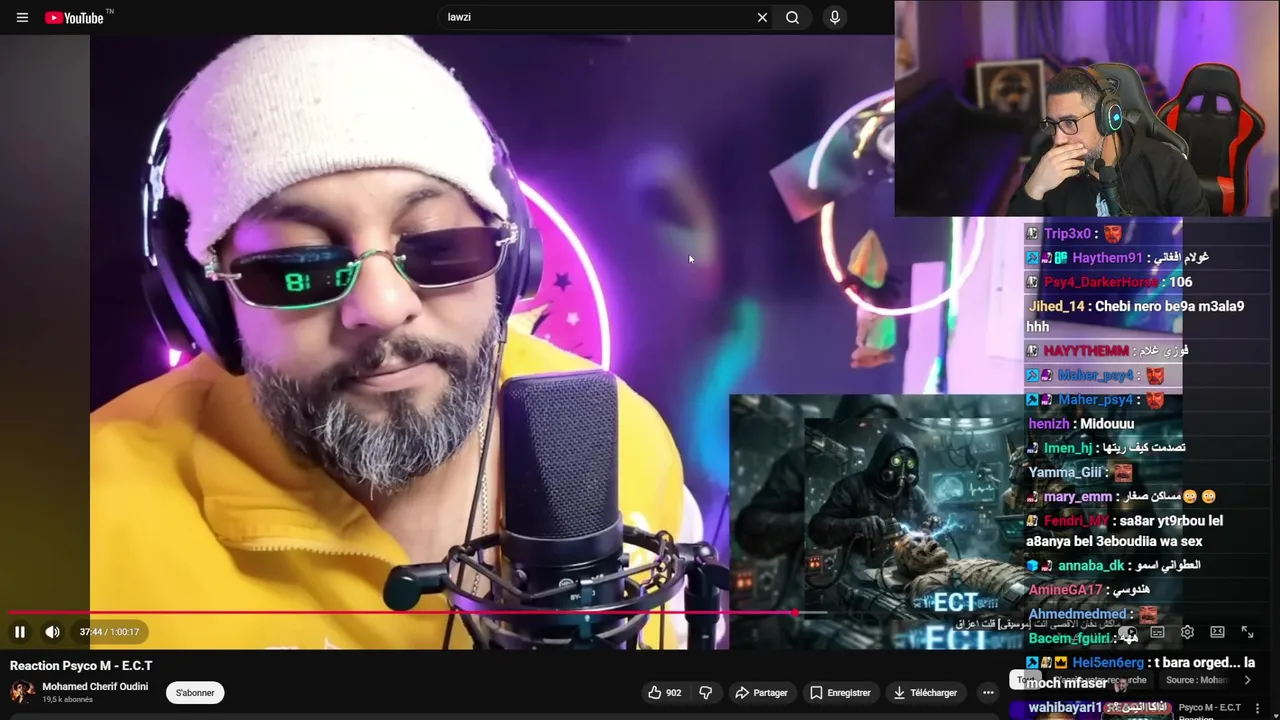
Task: Click chat username Hei5en6erg
Action: [1108, 663]
